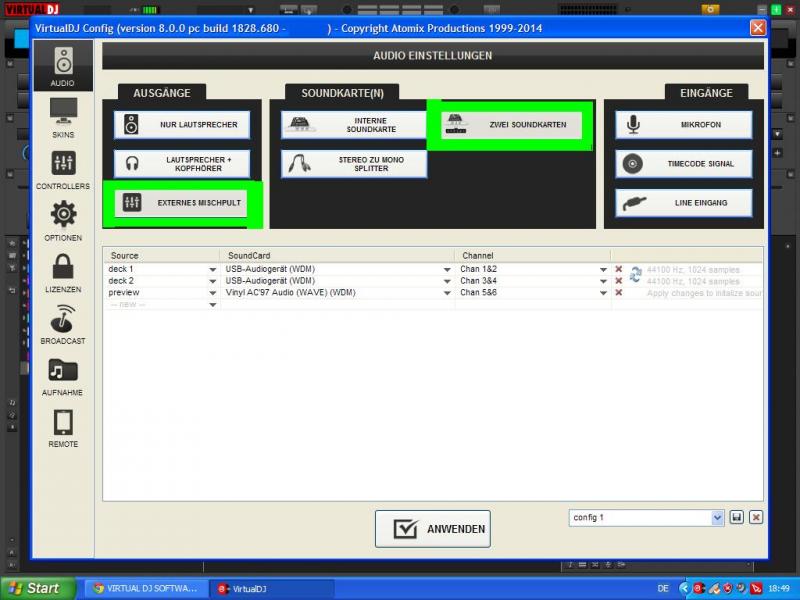Choose Interne Soundkarte option
The width and height of the screenshot is (800, 600).
pyautogui.click(x=354, y=124)
